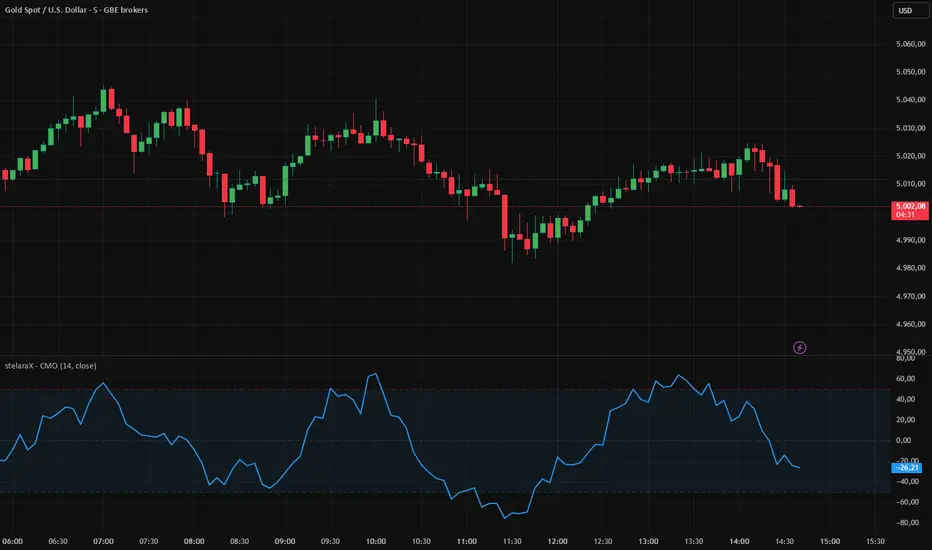
Task: Click the -80,00 CMO scale label
Action: 907,523
